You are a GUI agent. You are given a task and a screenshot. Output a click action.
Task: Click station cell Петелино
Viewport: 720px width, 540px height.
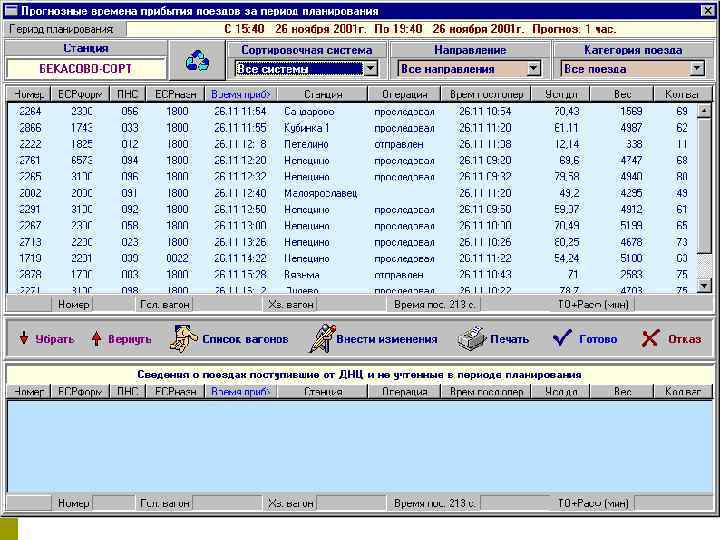[x=306, y=145]
